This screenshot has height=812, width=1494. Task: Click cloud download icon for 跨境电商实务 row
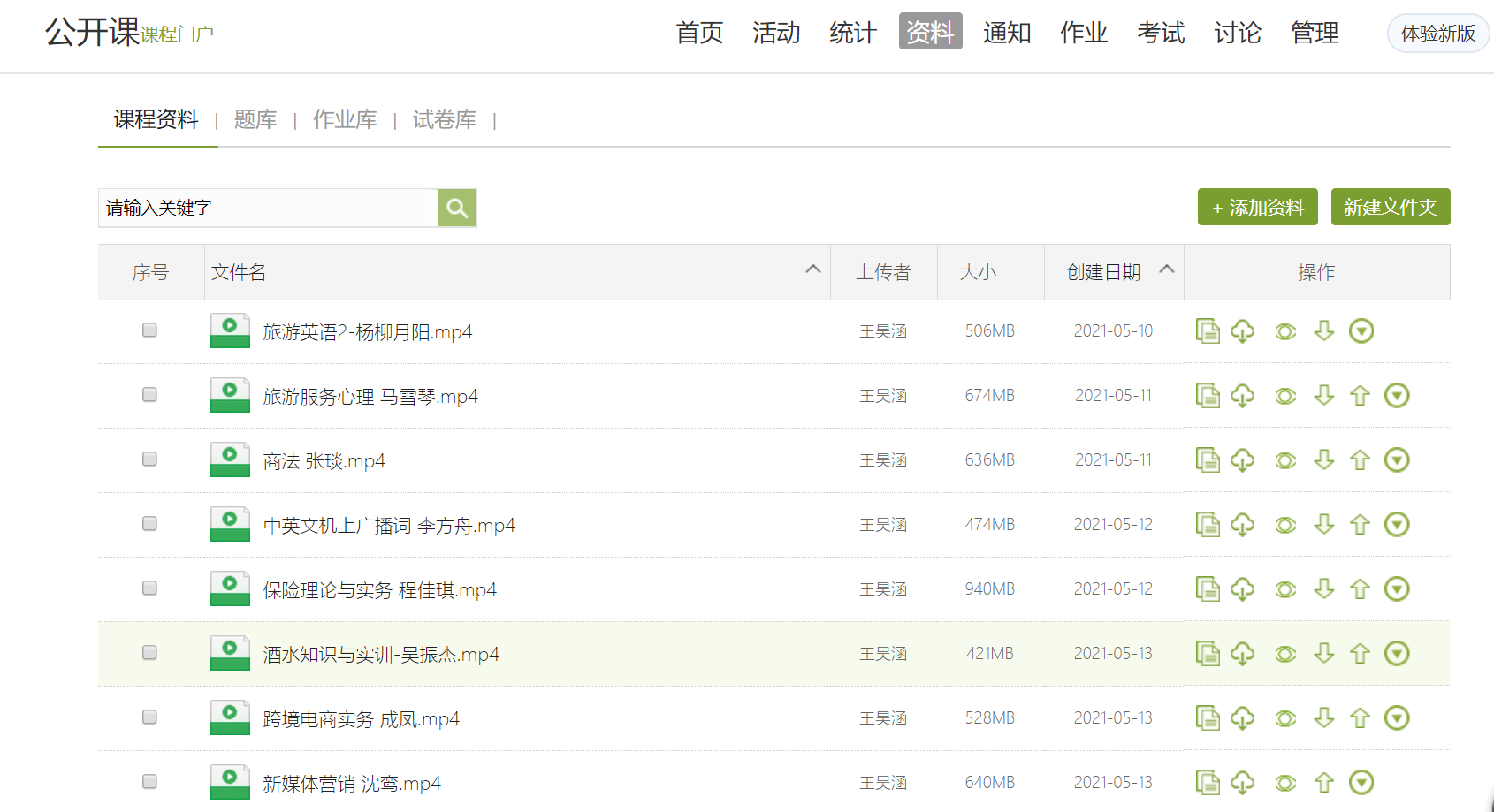(1242, 718)
